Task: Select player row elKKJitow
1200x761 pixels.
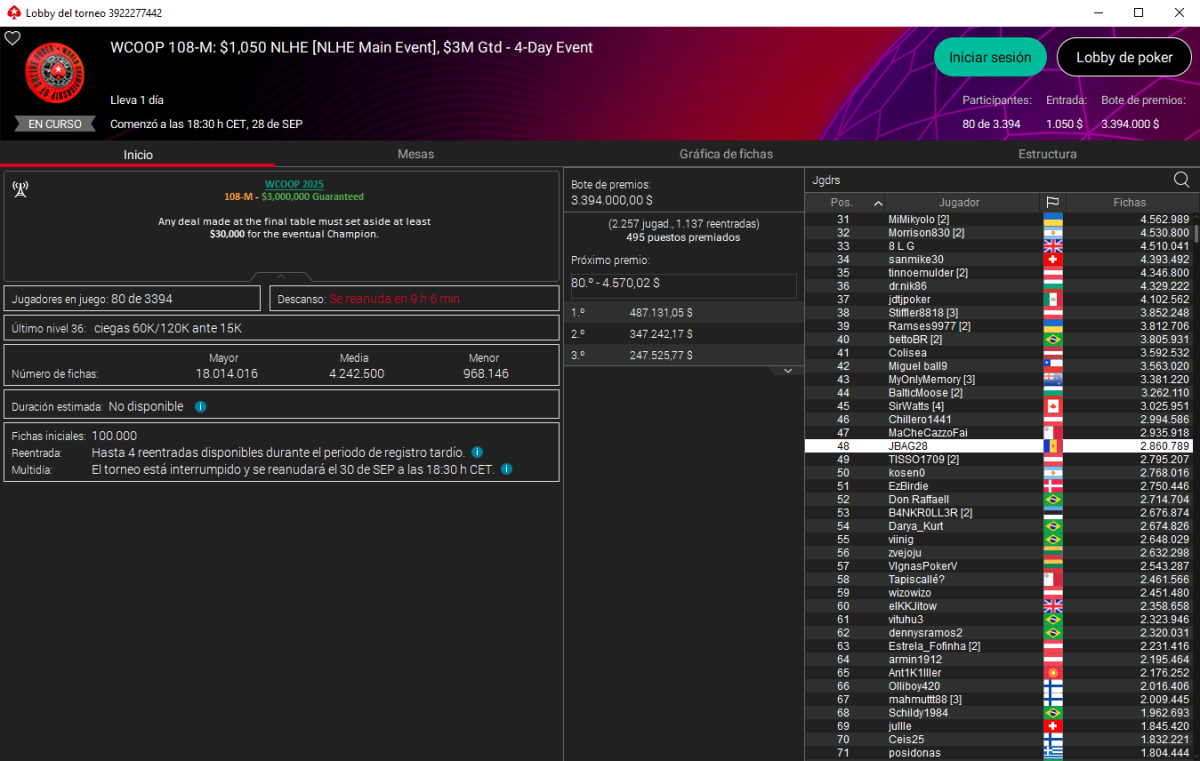Action: click(1000, 606)
